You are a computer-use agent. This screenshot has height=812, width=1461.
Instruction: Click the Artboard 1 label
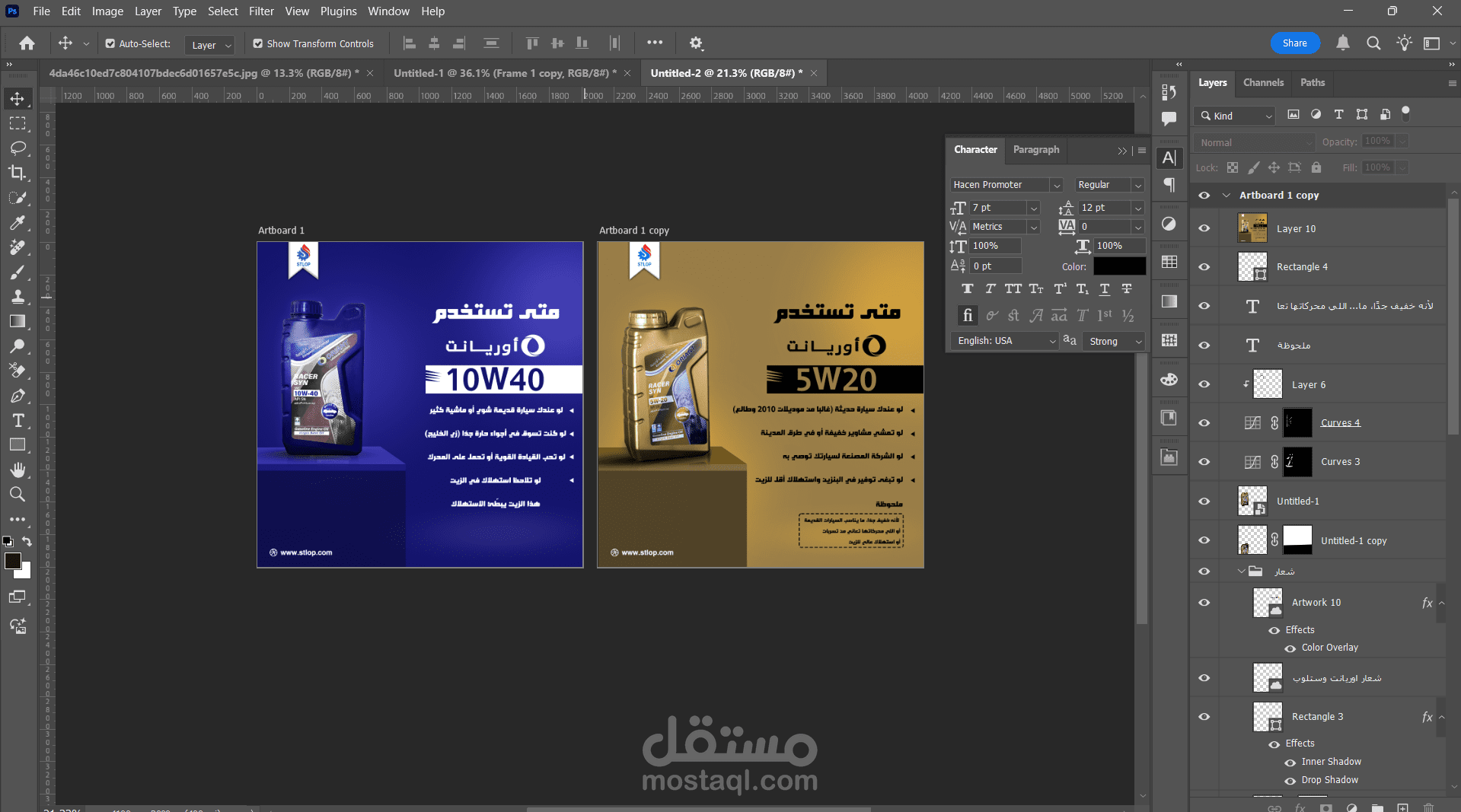281,231
